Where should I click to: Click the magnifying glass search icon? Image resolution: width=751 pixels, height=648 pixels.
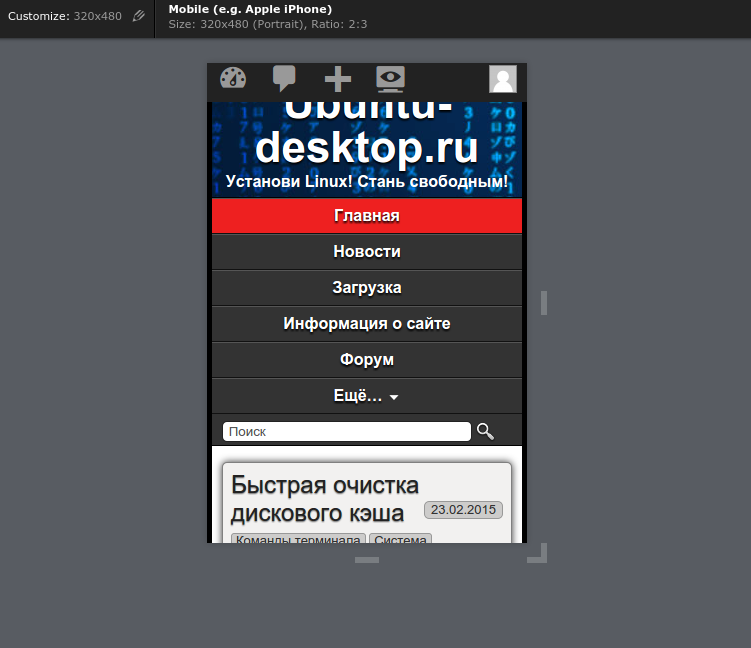[x=485, y=431]
